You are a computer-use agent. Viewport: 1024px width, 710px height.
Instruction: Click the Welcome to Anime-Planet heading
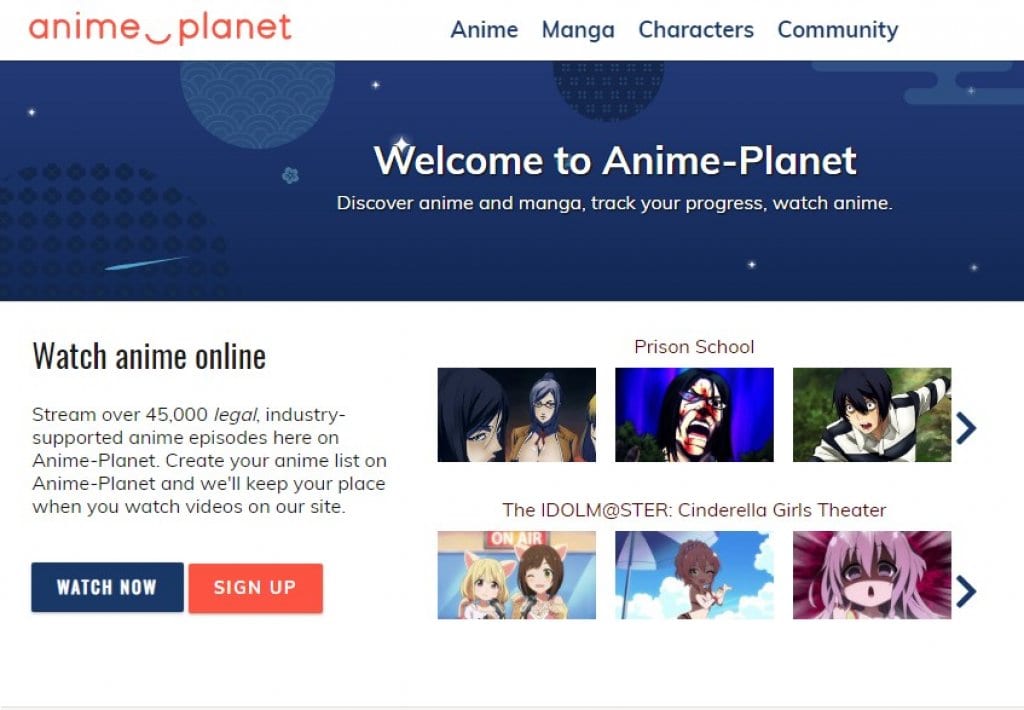coord(615,161)
